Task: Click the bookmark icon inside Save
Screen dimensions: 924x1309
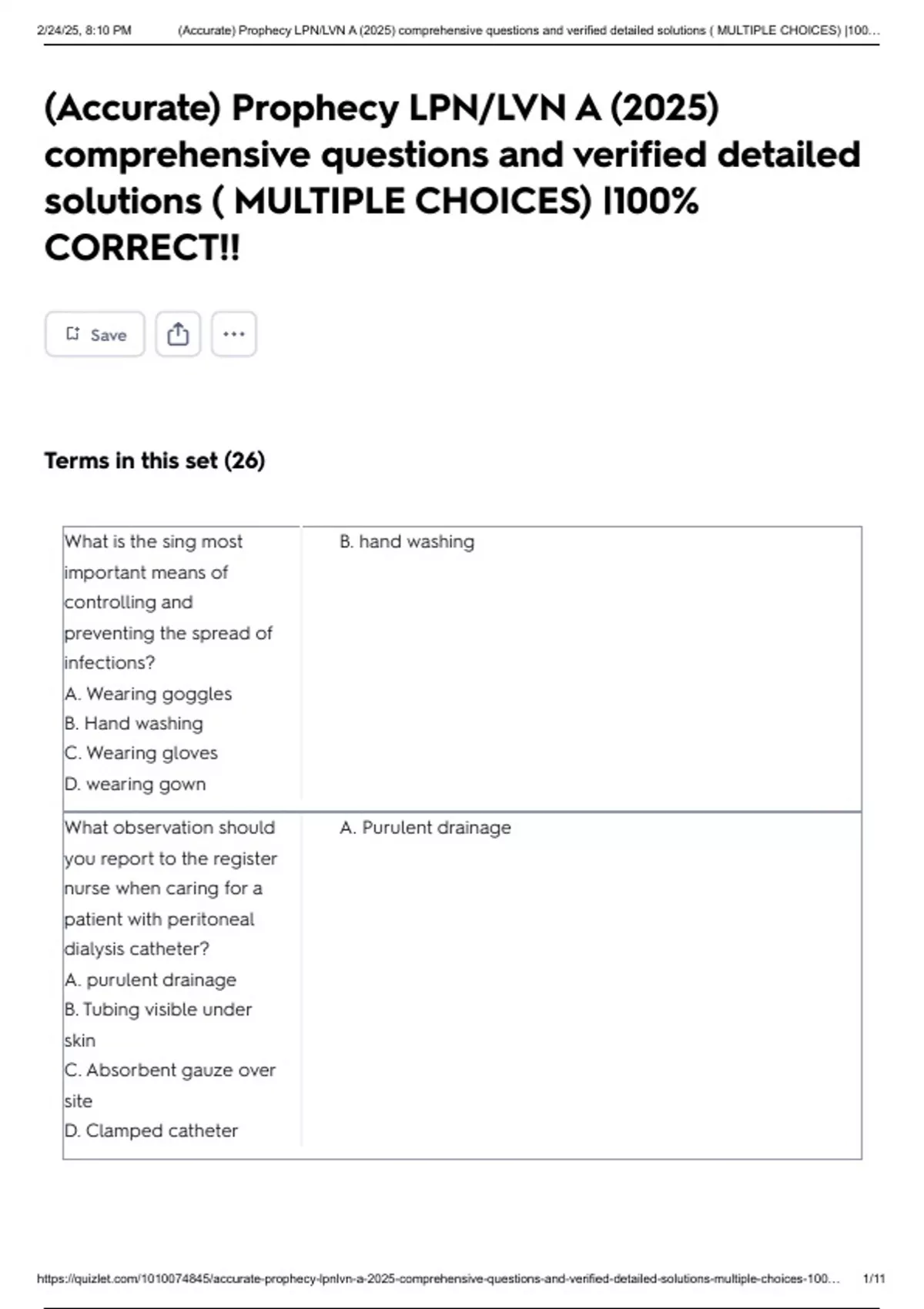Action: 73,334
